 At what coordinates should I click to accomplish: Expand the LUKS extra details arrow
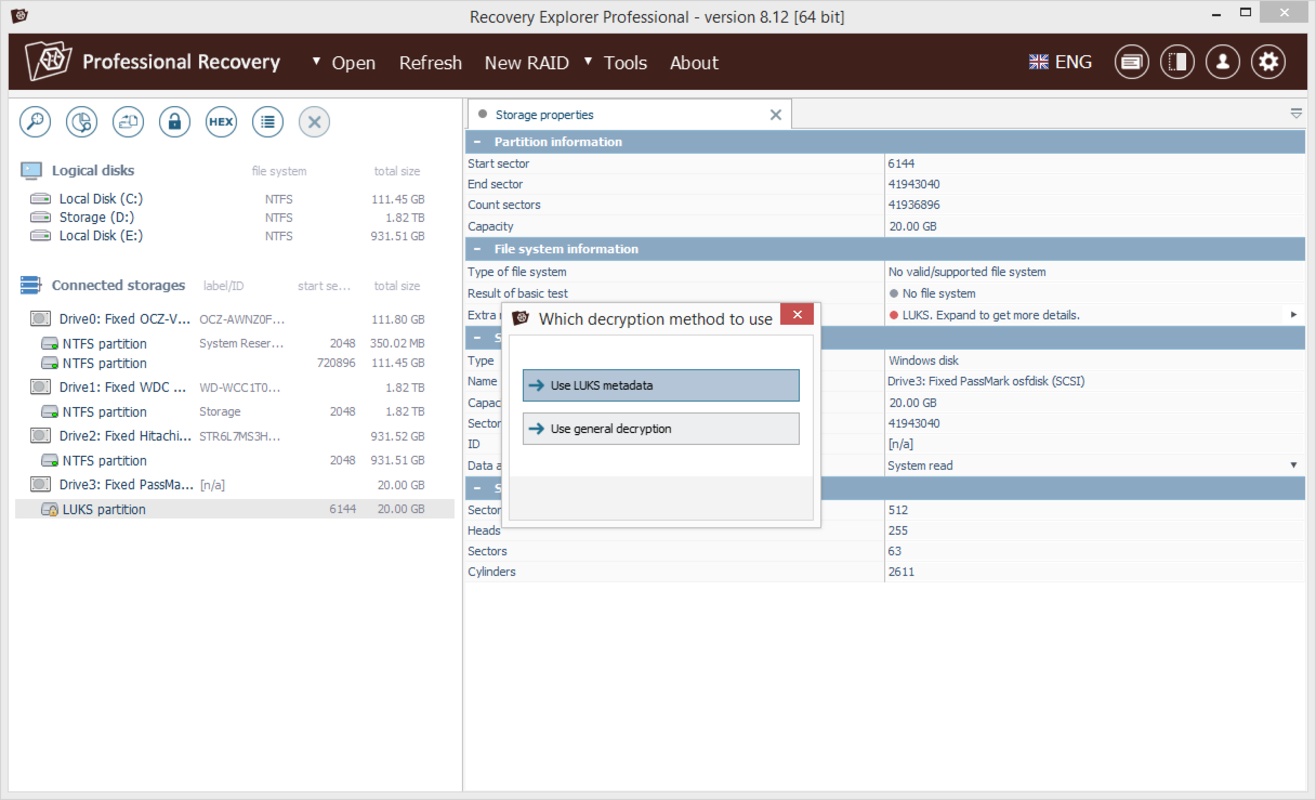pyautogui.click(x=1293, y=315)
